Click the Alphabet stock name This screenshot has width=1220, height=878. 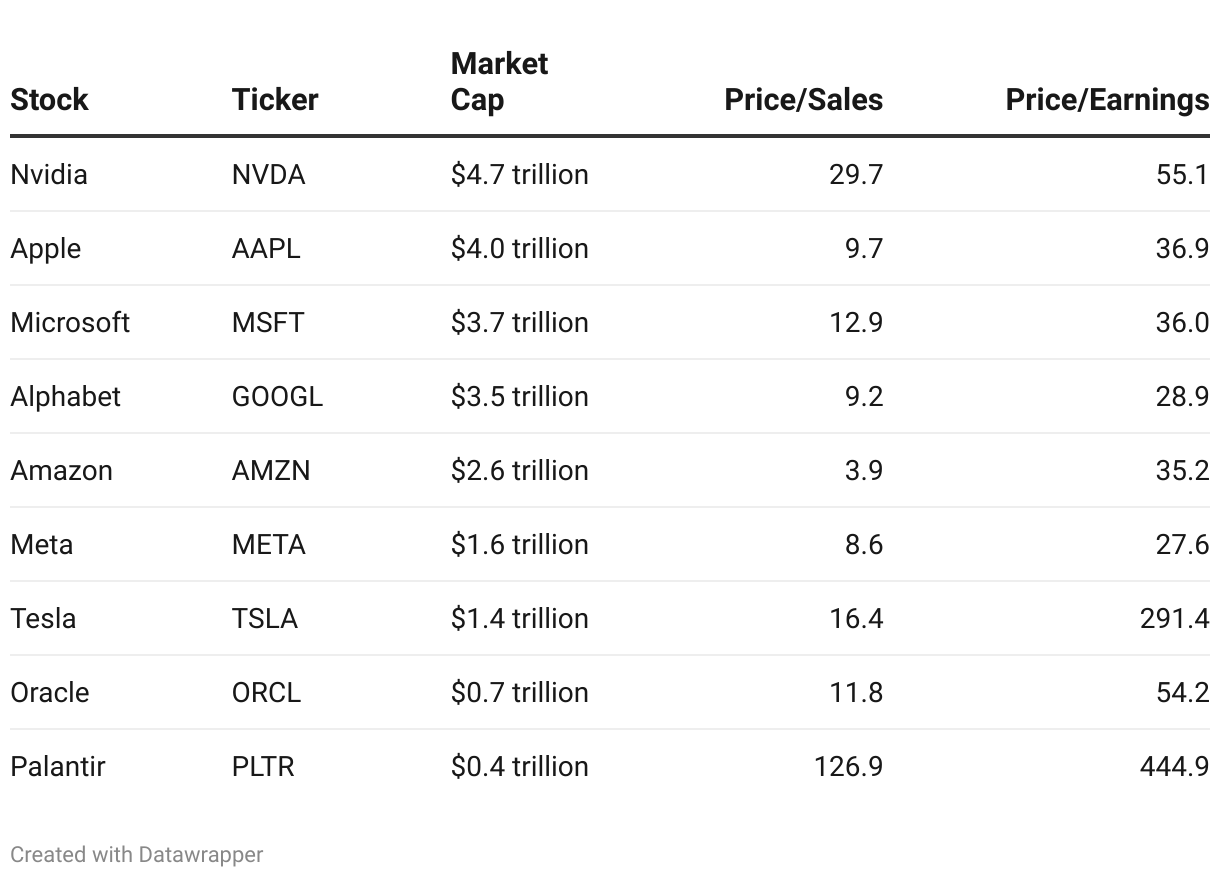[x=65, y=397]
